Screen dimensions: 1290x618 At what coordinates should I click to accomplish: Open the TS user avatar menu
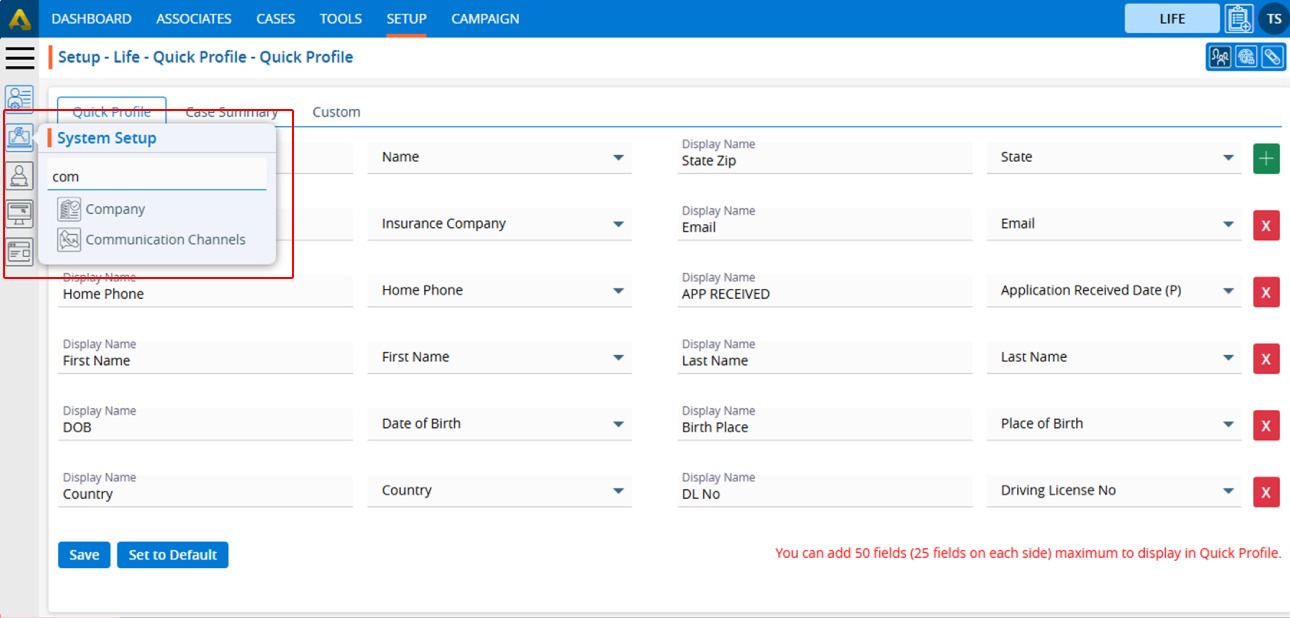click(x=1274, y=19)
